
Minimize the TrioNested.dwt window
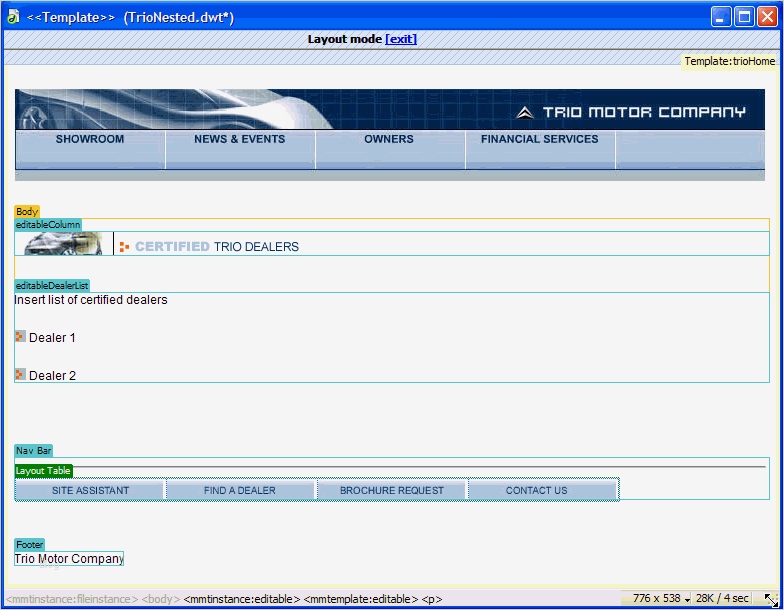720,17
